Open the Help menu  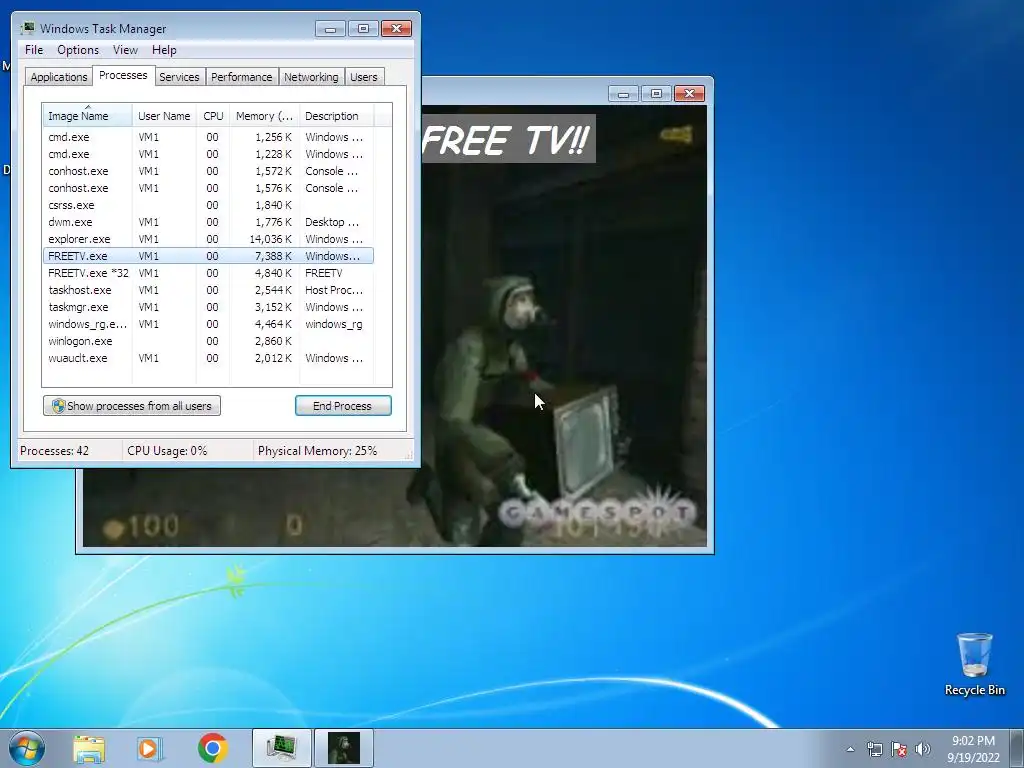coord(164,50)
